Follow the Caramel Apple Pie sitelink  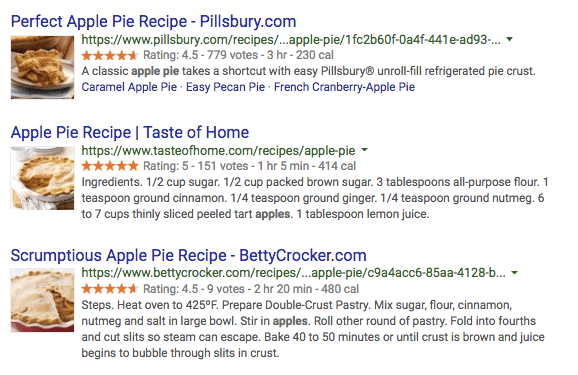point(129,87)
